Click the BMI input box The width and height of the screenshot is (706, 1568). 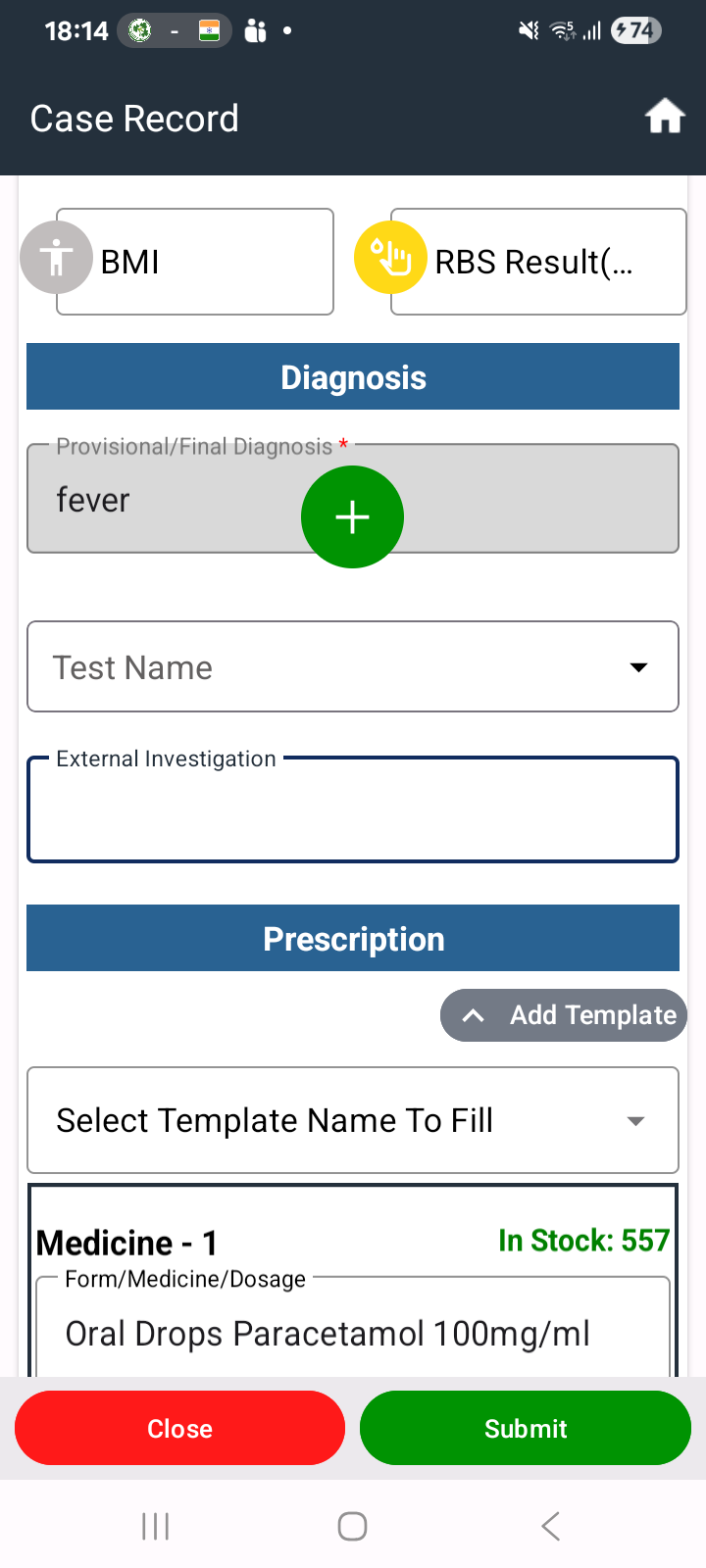tap(195, 262)
